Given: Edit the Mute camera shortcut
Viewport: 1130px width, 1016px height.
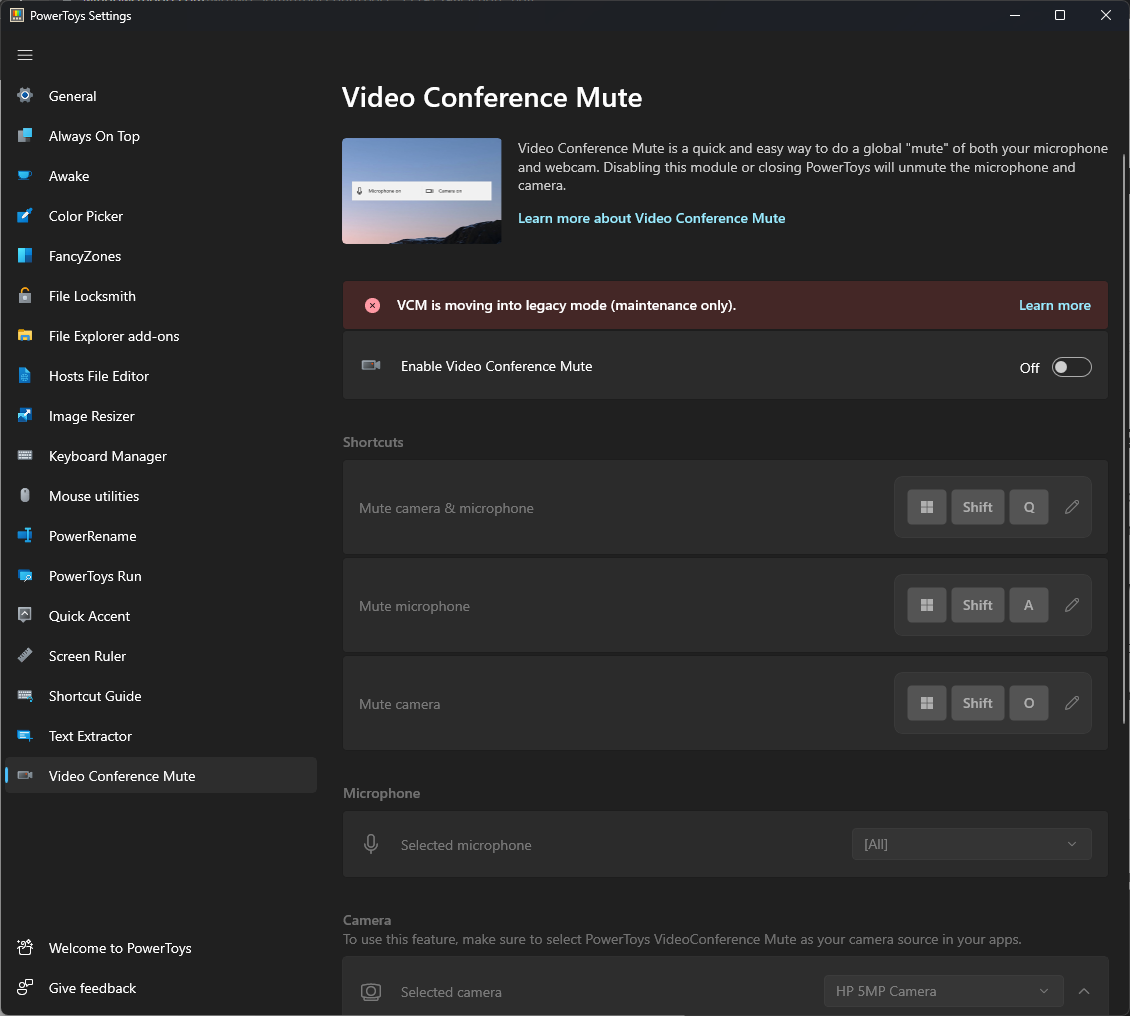Looking at the screenshot, I should tap(1072, 703).
